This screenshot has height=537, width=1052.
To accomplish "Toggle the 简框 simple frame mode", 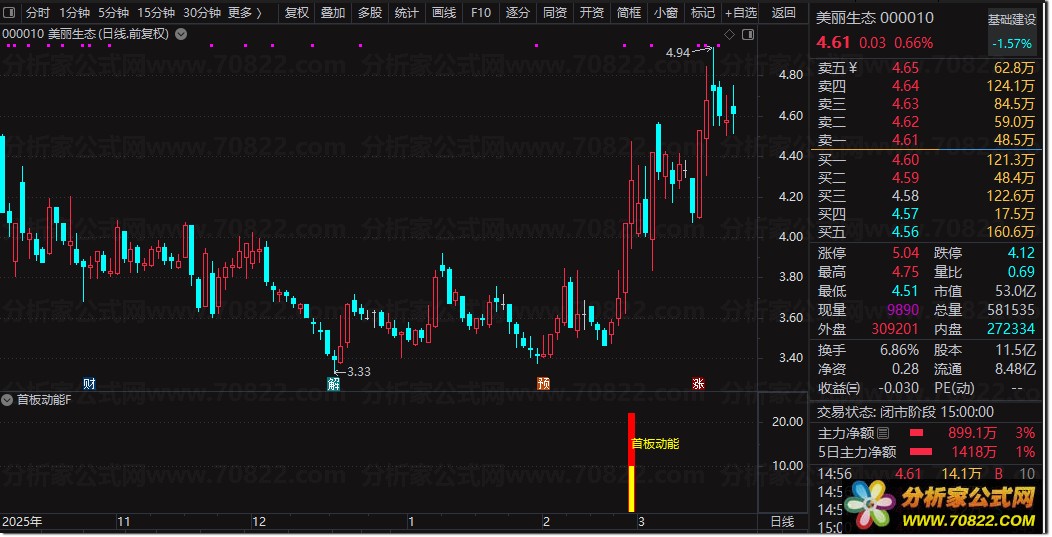I will [629, 13].
